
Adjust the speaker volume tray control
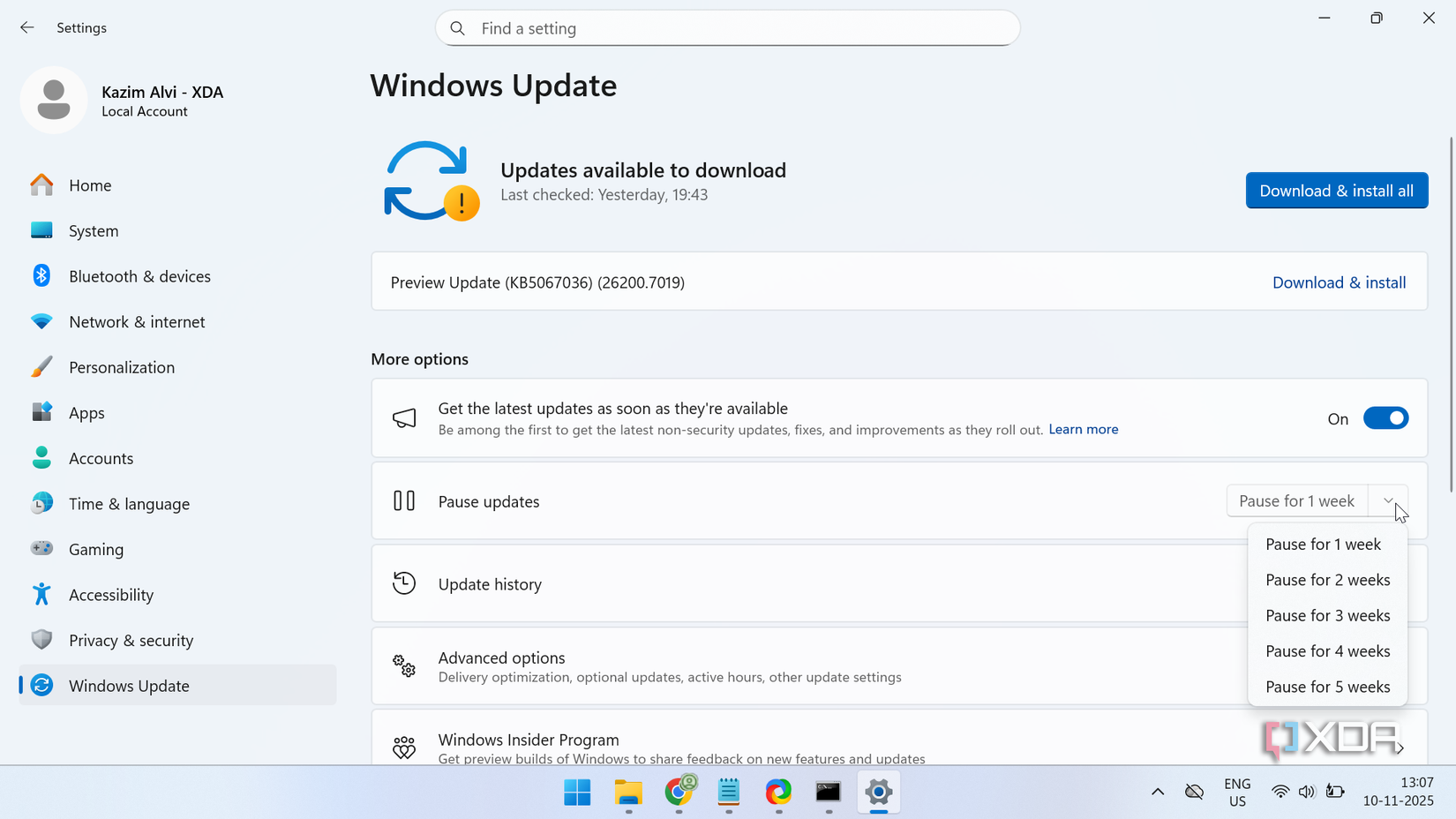coord(1307,792)
